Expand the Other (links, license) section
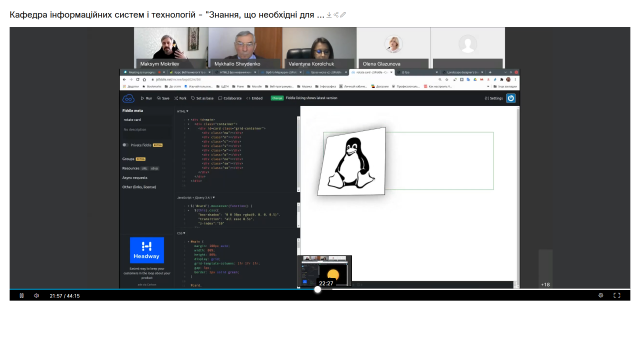Screen dimensions: 640x360 coord(139,187)
